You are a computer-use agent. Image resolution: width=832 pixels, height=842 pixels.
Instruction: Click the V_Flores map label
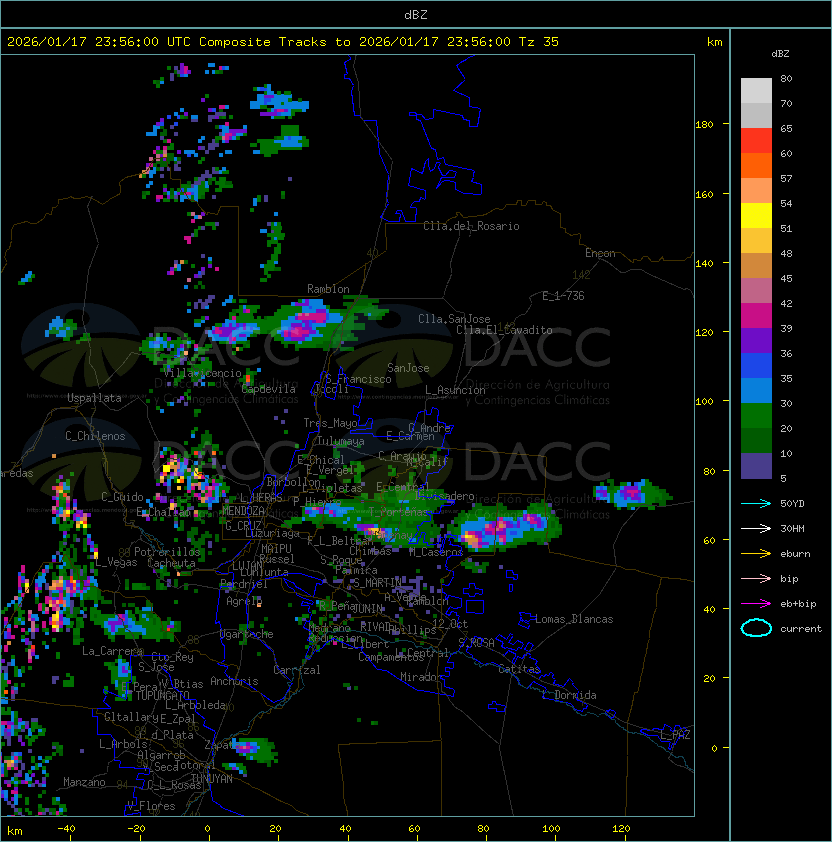[151, 806]
